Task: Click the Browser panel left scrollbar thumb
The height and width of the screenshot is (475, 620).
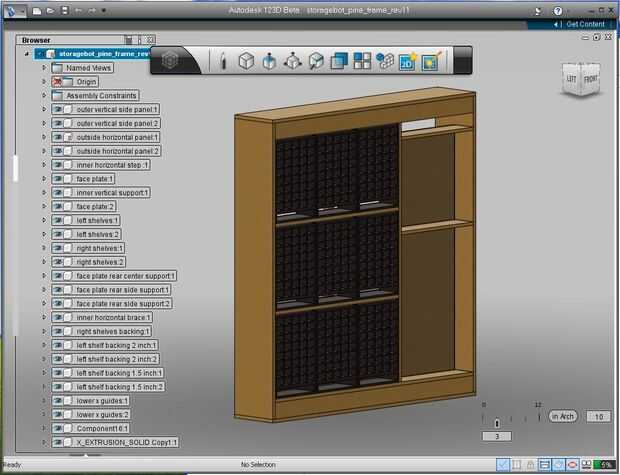Action: (x=15, y=168)
